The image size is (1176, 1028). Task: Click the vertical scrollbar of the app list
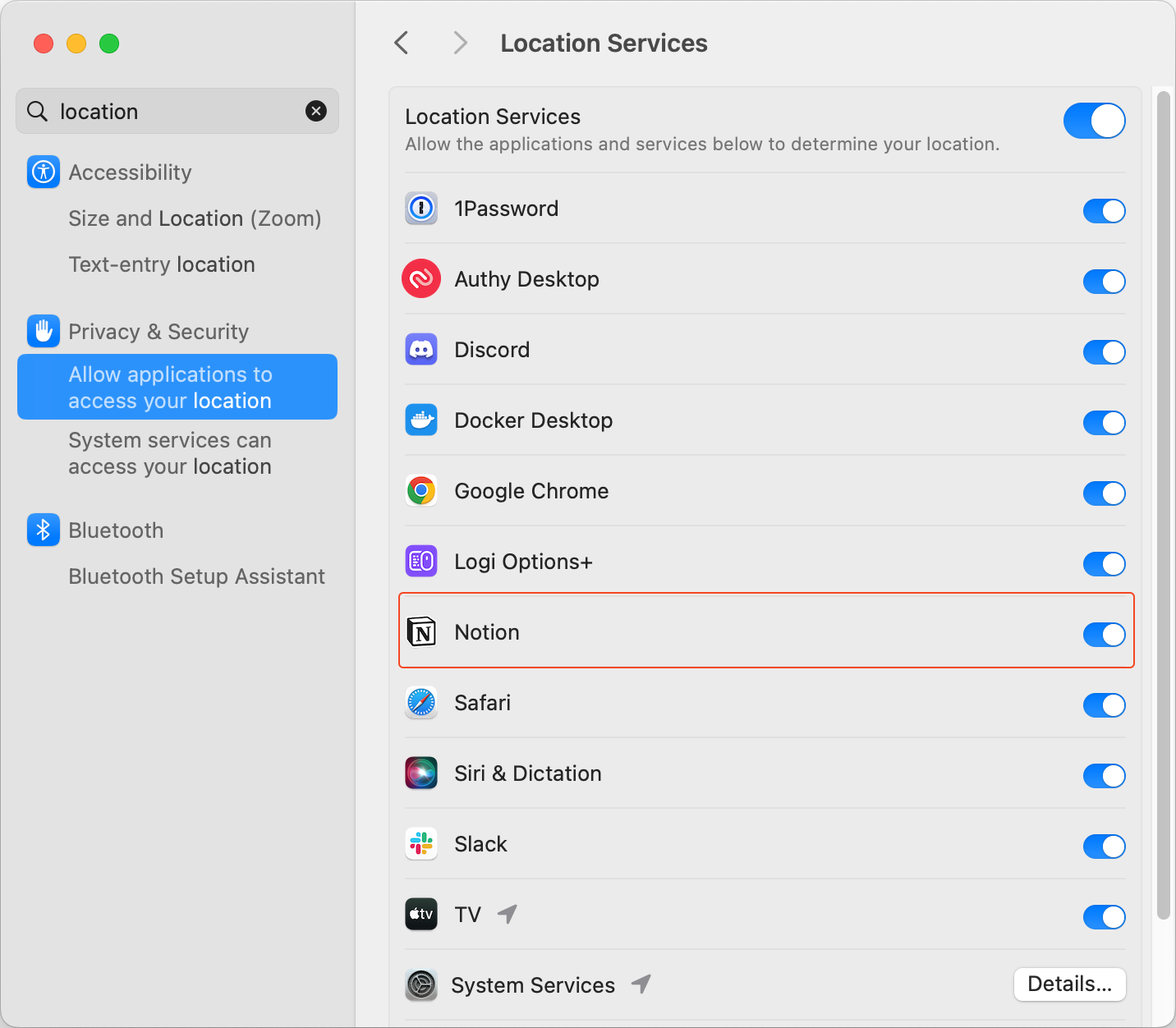click(x=1163, y=505)
